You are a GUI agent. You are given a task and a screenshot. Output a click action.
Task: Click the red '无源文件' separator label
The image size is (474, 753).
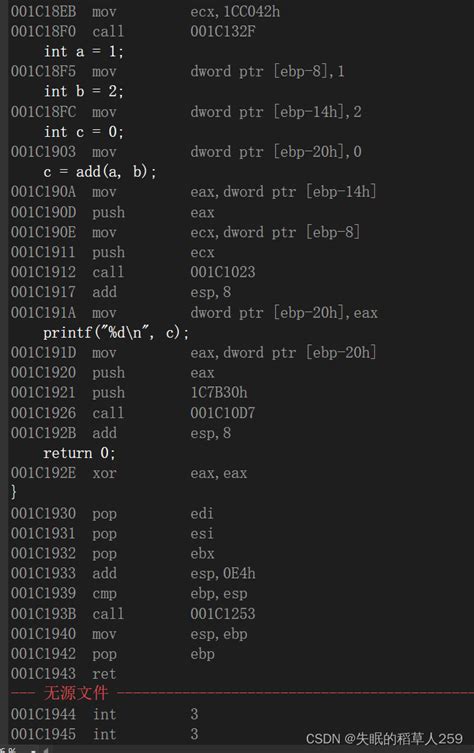point(76,693)
